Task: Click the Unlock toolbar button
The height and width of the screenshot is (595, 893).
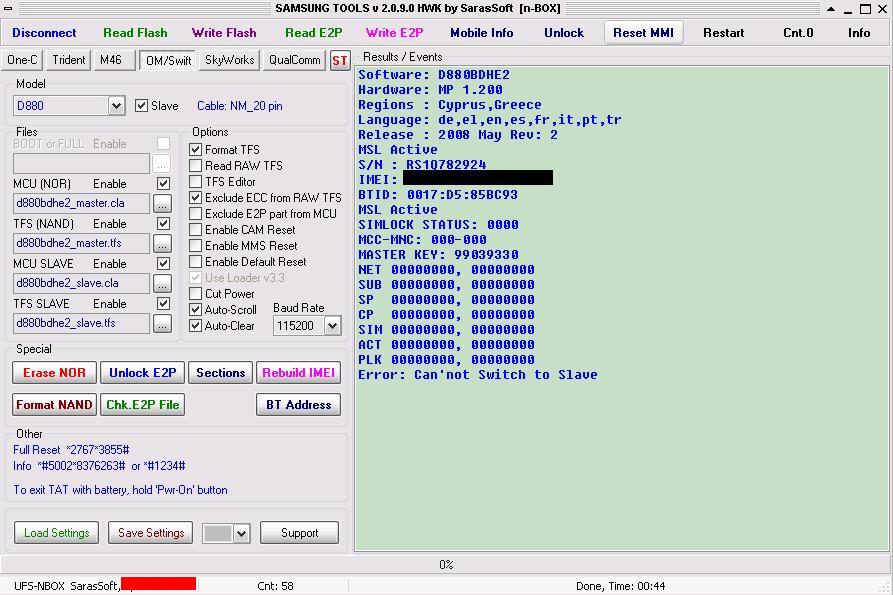Action: tap(564, 33)
